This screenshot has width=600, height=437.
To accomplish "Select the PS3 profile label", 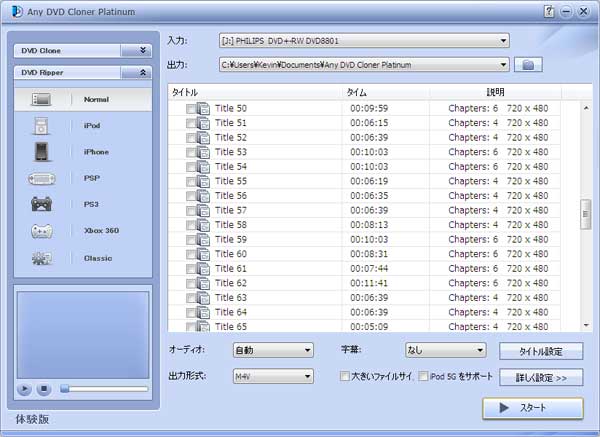I will pyautogui.click(x=91, y=204).
